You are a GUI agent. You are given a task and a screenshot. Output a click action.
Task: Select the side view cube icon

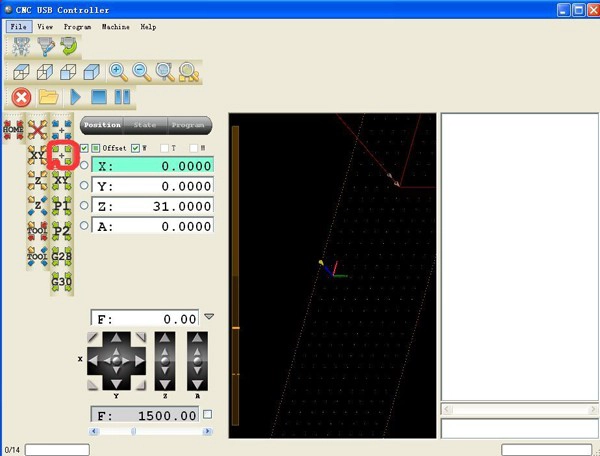pos(45,72)
